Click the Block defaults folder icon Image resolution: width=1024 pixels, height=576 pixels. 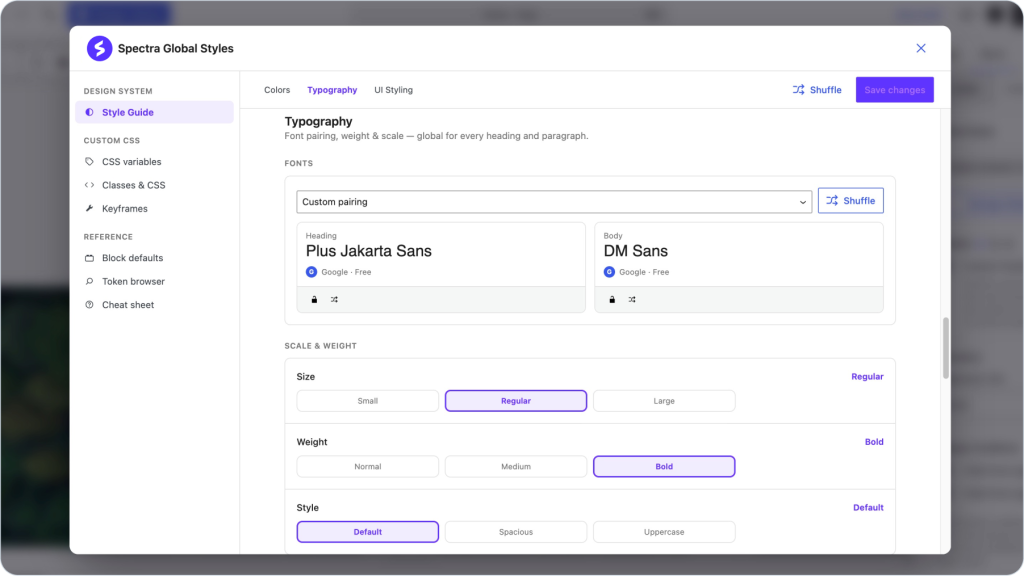tap(89, 258)
